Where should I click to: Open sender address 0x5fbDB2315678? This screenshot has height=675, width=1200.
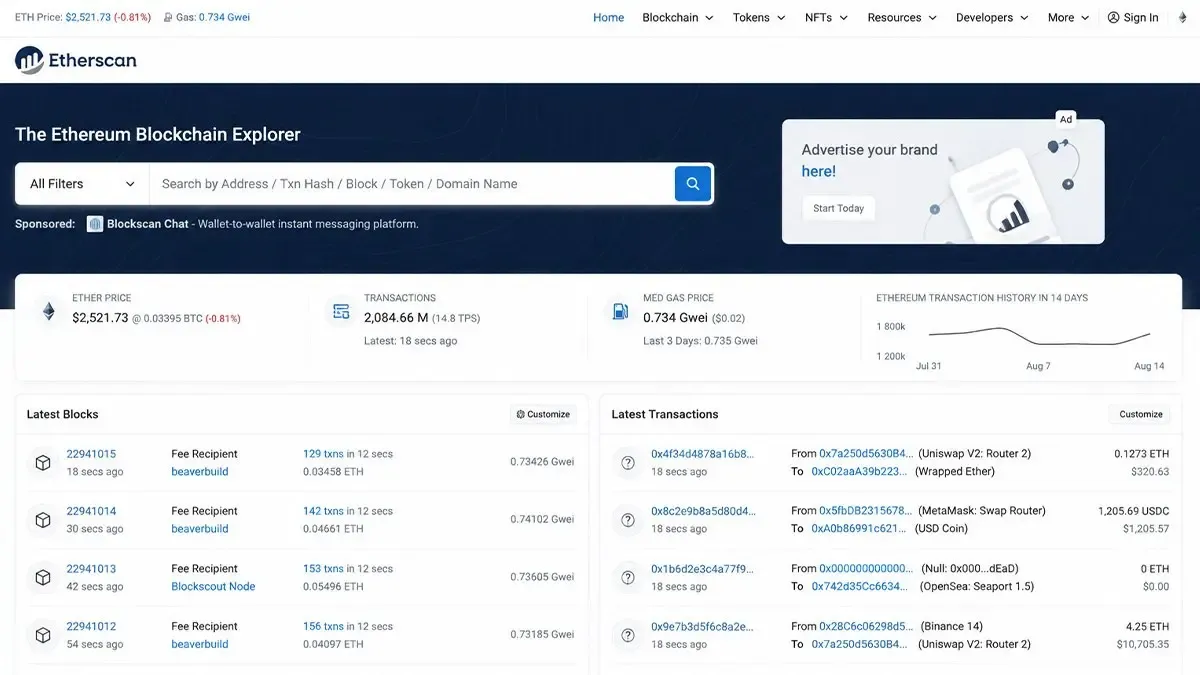(866, 511)
